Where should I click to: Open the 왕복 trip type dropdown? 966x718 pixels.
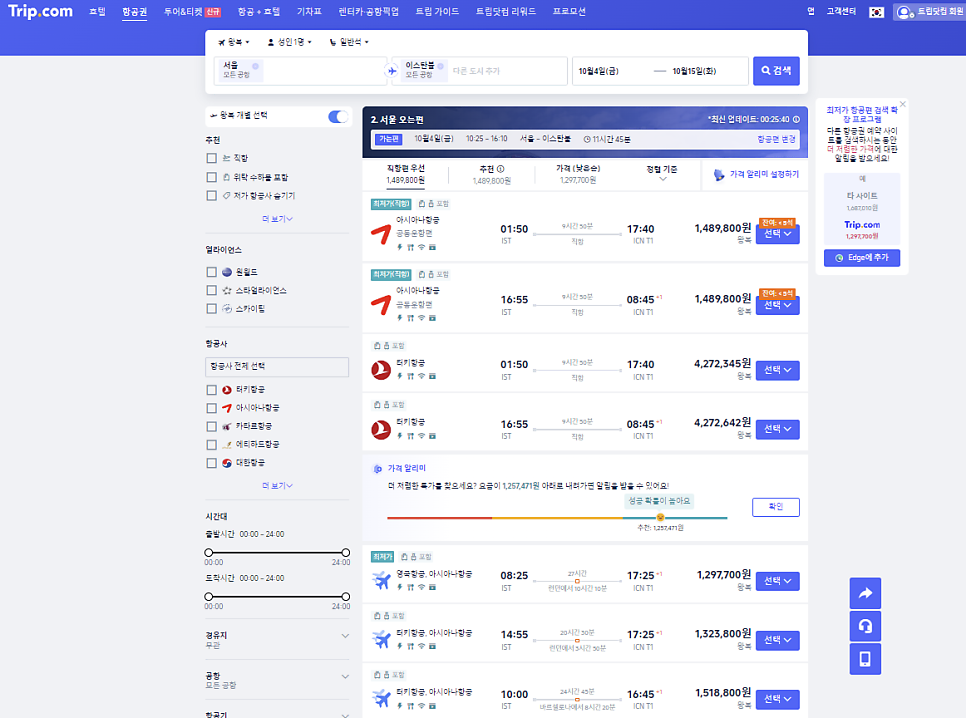(234, 43)
